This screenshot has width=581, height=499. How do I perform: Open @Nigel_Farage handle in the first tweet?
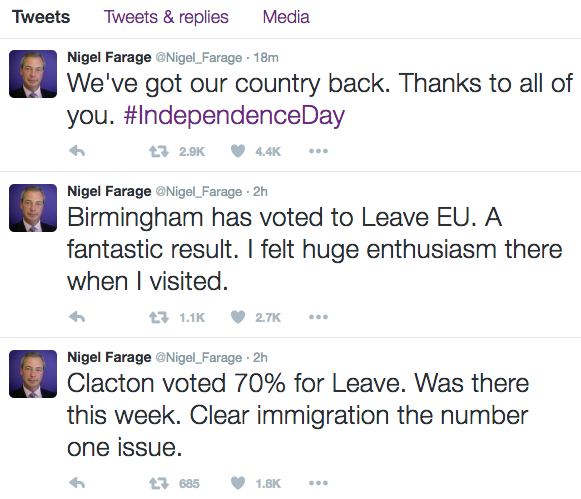tap(199, 58)
